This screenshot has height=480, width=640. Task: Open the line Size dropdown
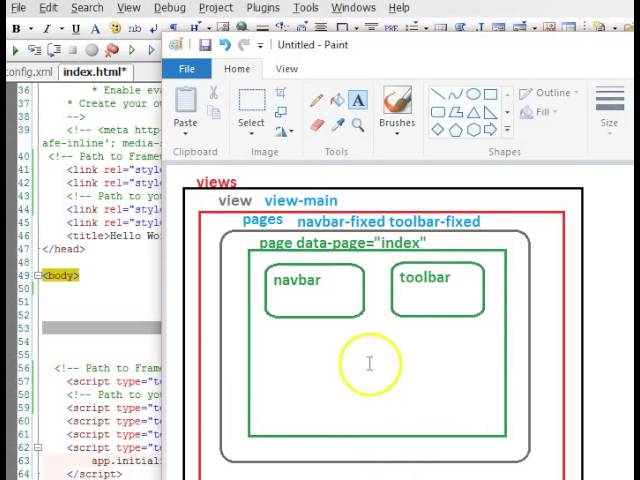[x=609, y=110]
